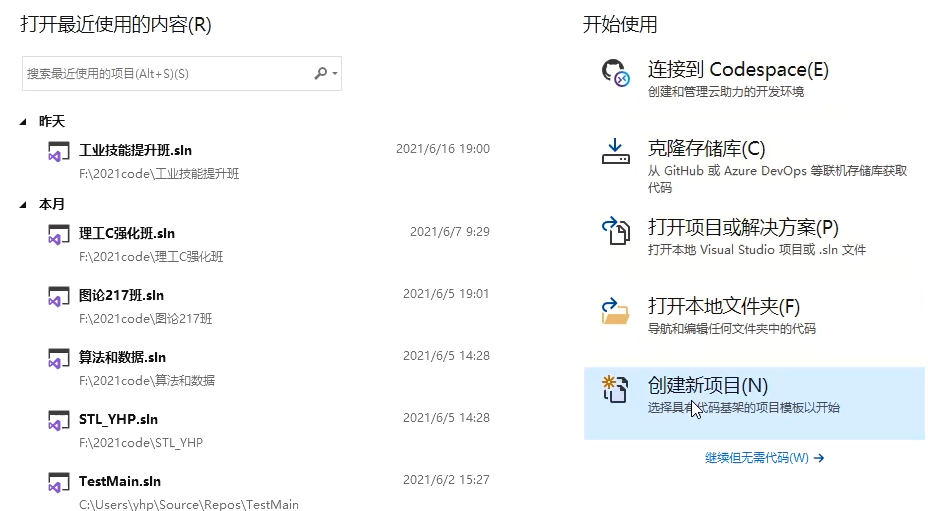This screenshot has height=511, width=928.
Task: Collapse the 本月 group
Action: pyautogui.click(x=24, y=205)
